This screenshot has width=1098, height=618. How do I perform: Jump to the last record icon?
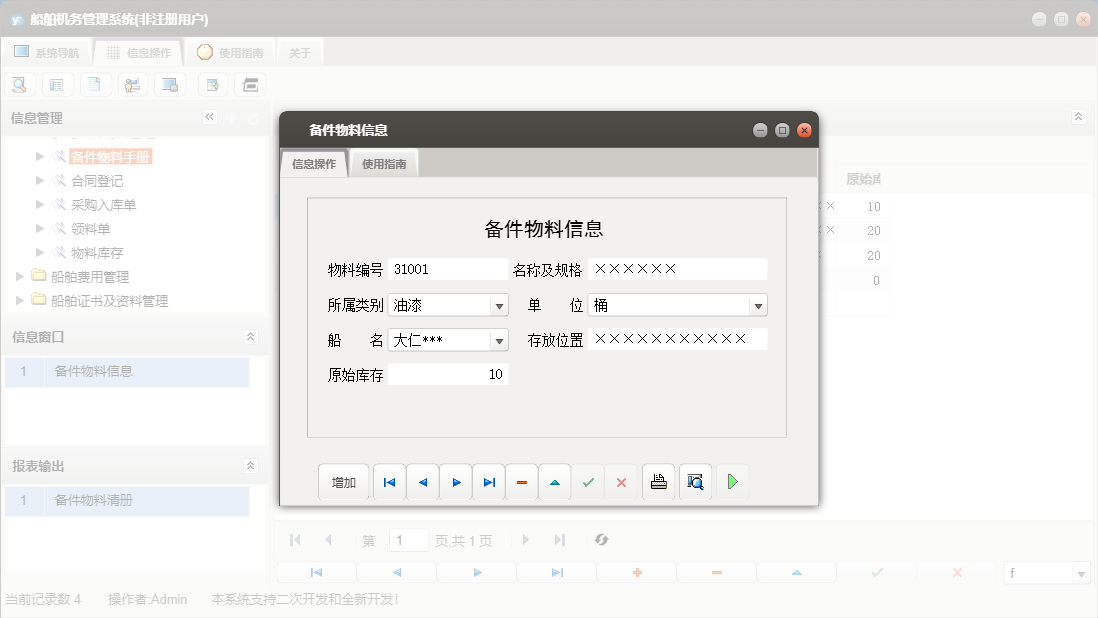488,481
